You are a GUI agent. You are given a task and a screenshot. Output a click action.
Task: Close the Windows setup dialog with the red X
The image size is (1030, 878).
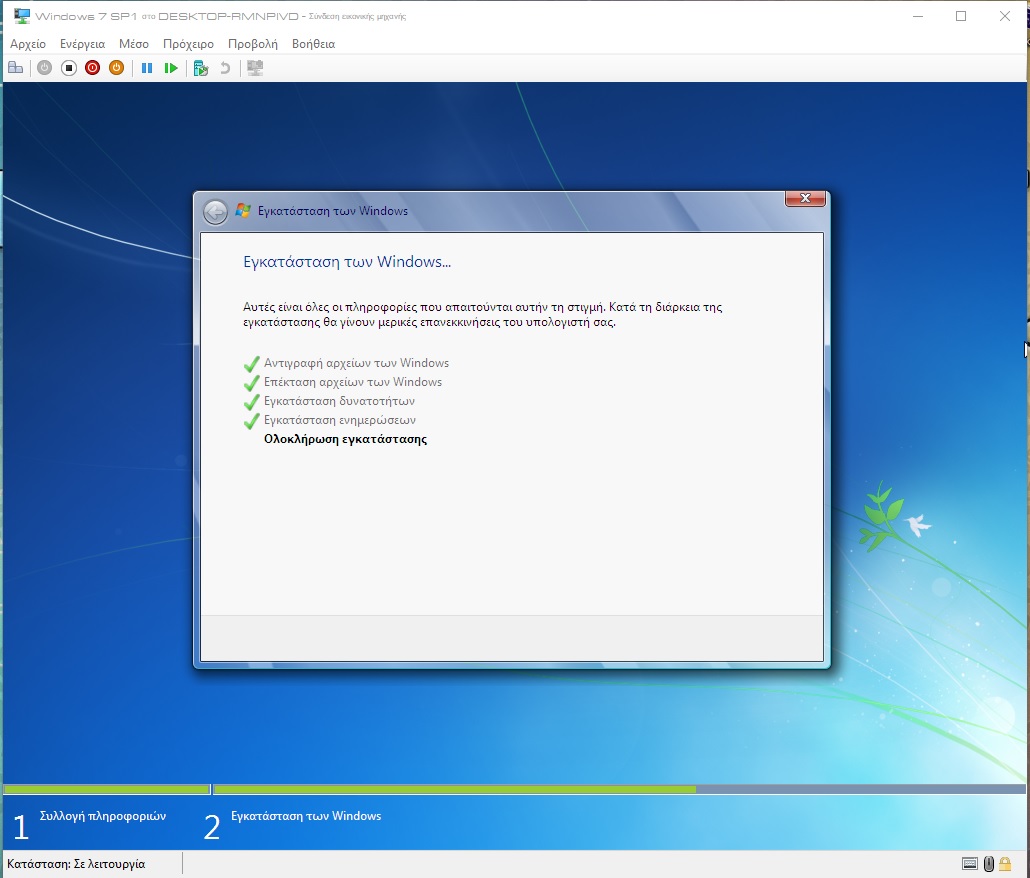coord(805,198)
